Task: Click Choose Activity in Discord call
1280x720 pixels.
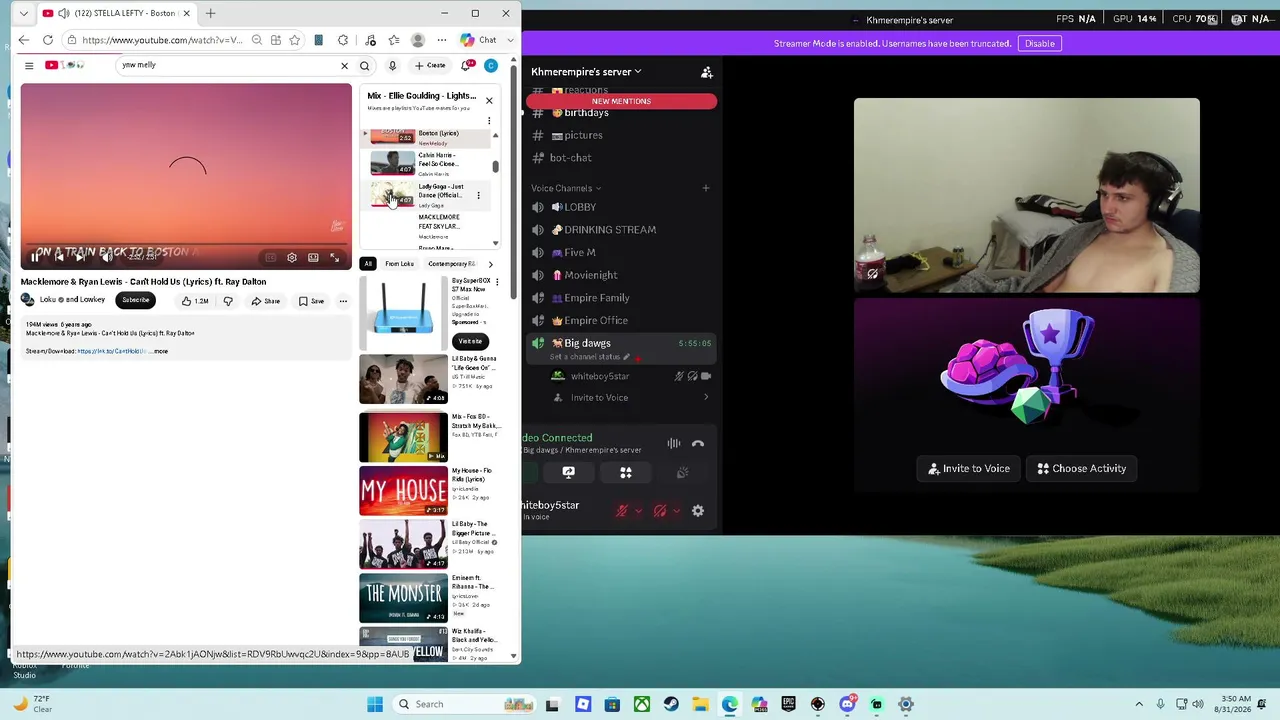Action: tap(1081, 468)
